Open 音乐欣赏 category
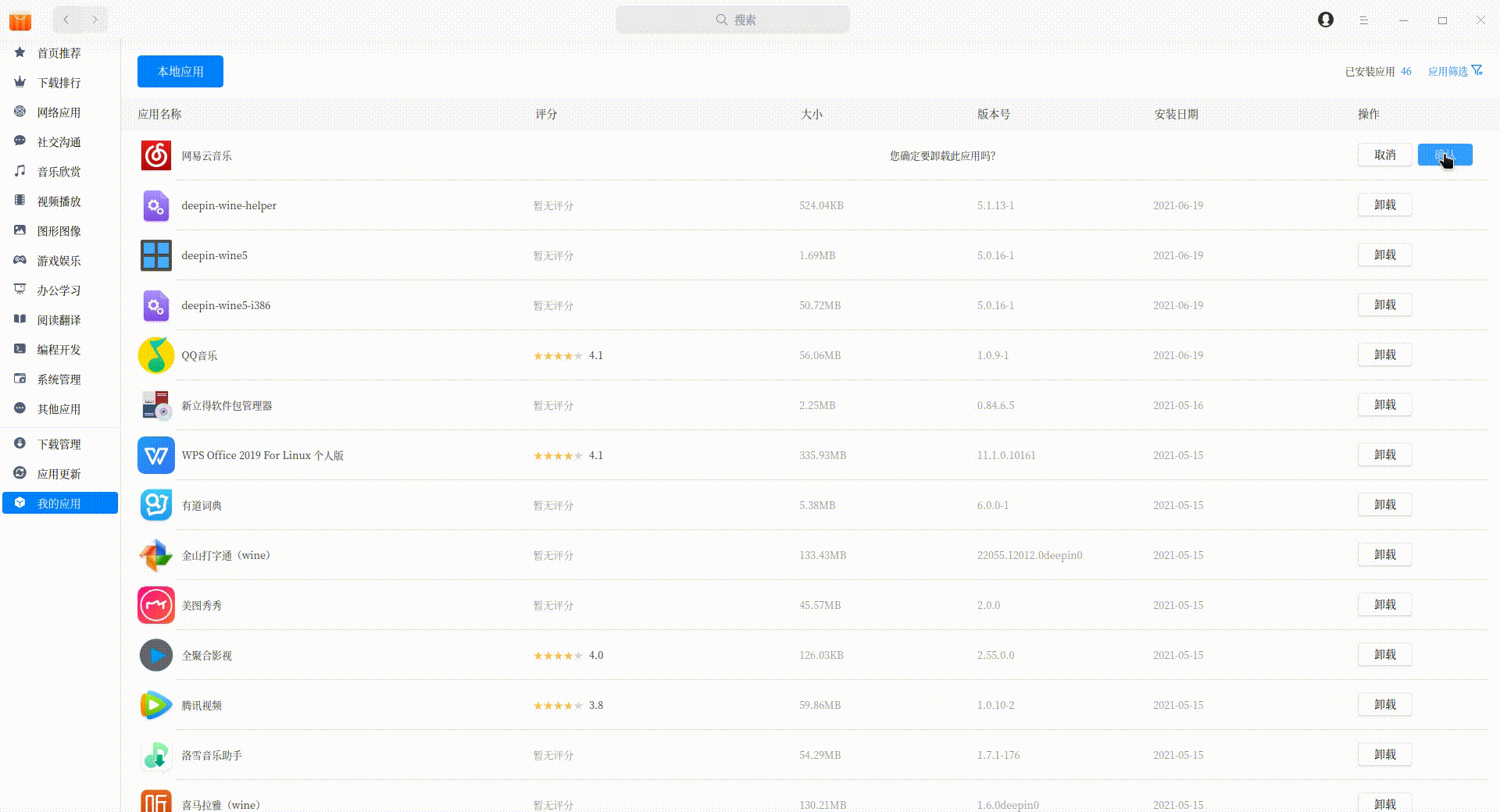1500x812 pixels. coord(59,172)
